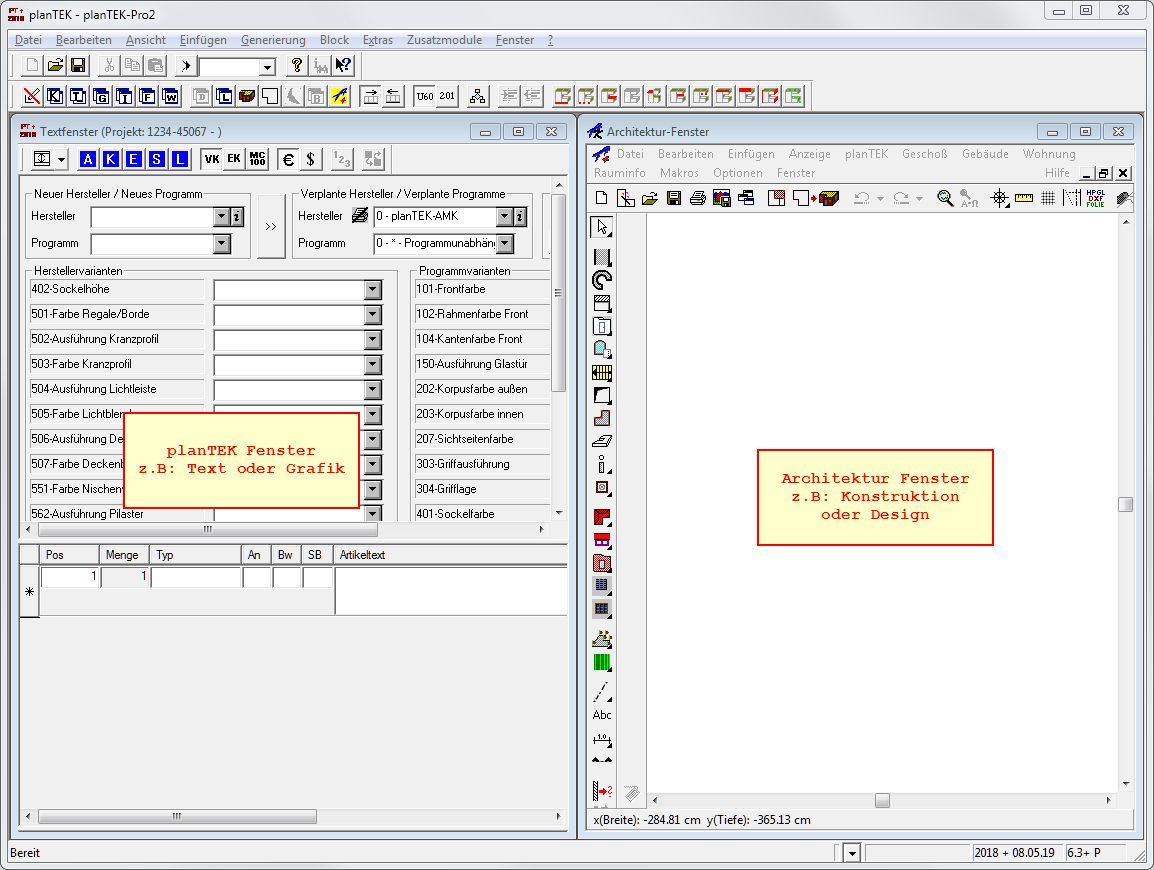Click the Typ field in the first position row
The width and height of the screenshot is (1154, 870).
(x=196, y=577)
